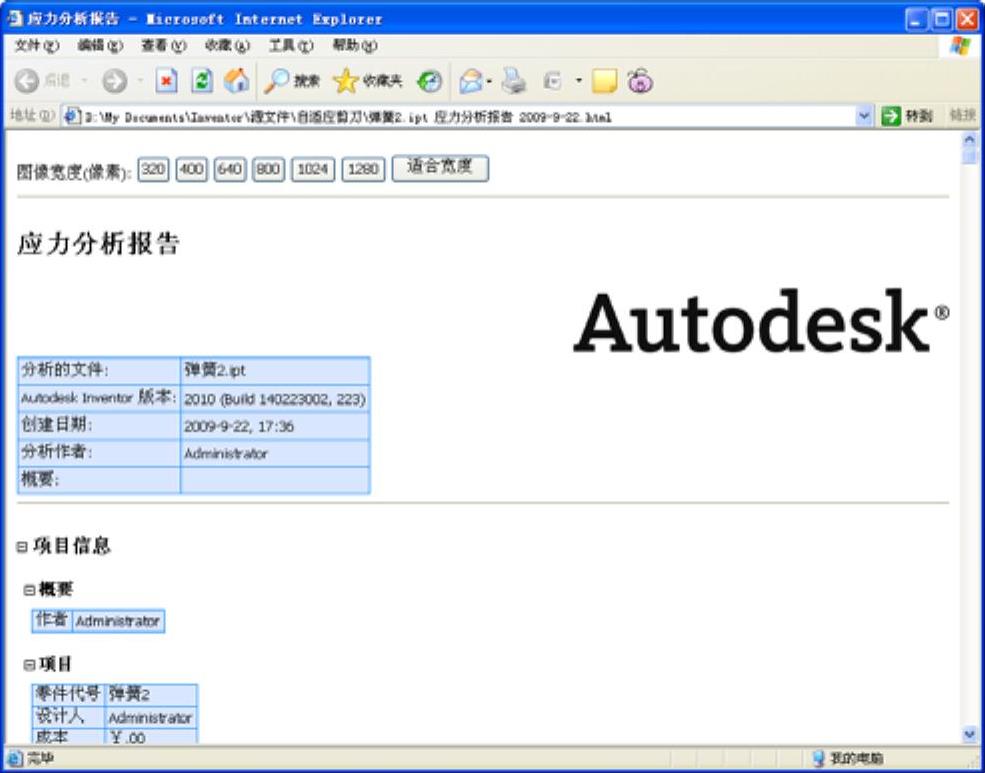Click inside the address bar path field

pyautogui.click(x=468, y=117)
